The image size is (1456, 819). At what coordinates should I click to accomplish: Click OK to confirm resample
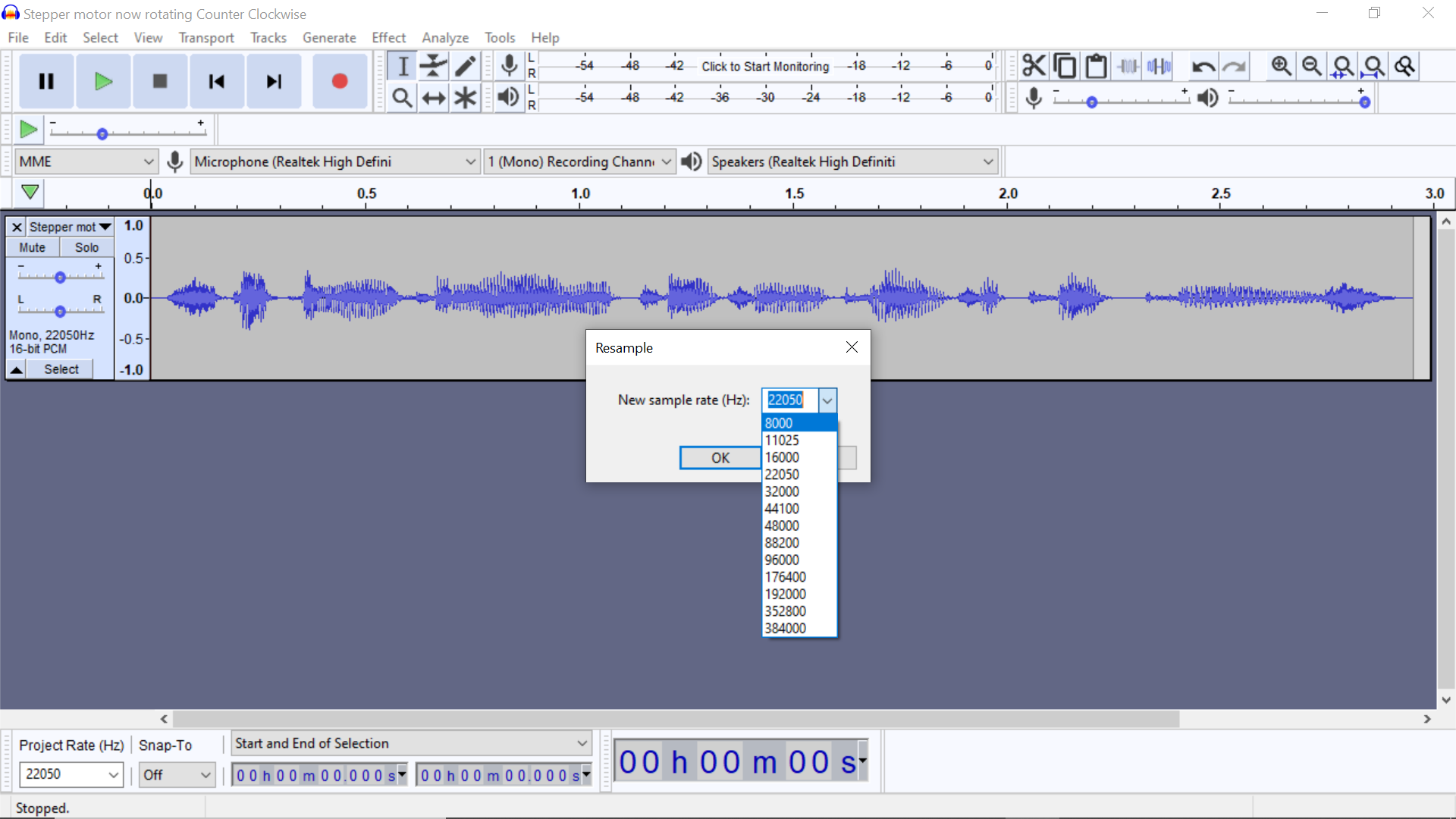(720, 457)
